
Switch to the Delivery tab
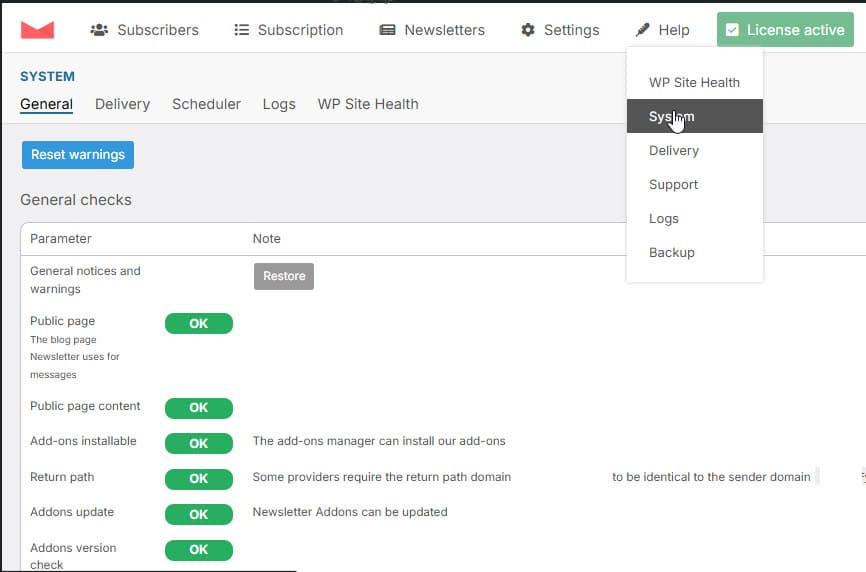[122, 104]
